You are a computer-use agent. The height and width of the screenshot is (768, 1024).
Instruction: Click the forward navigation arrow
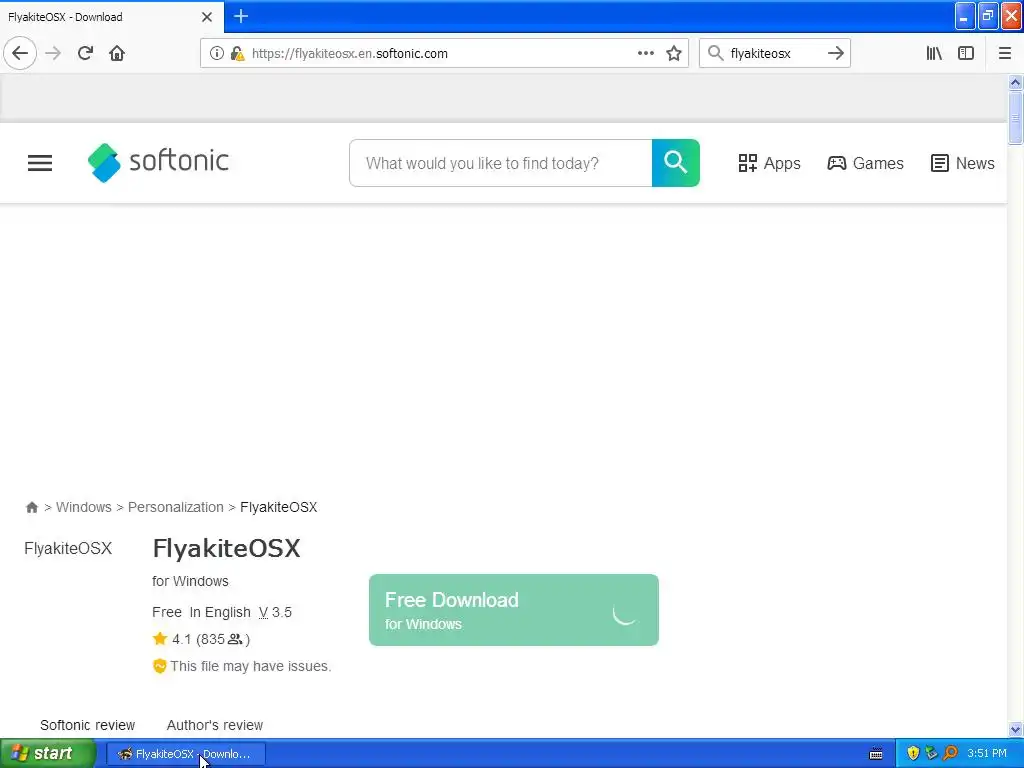tap(54, 54)
